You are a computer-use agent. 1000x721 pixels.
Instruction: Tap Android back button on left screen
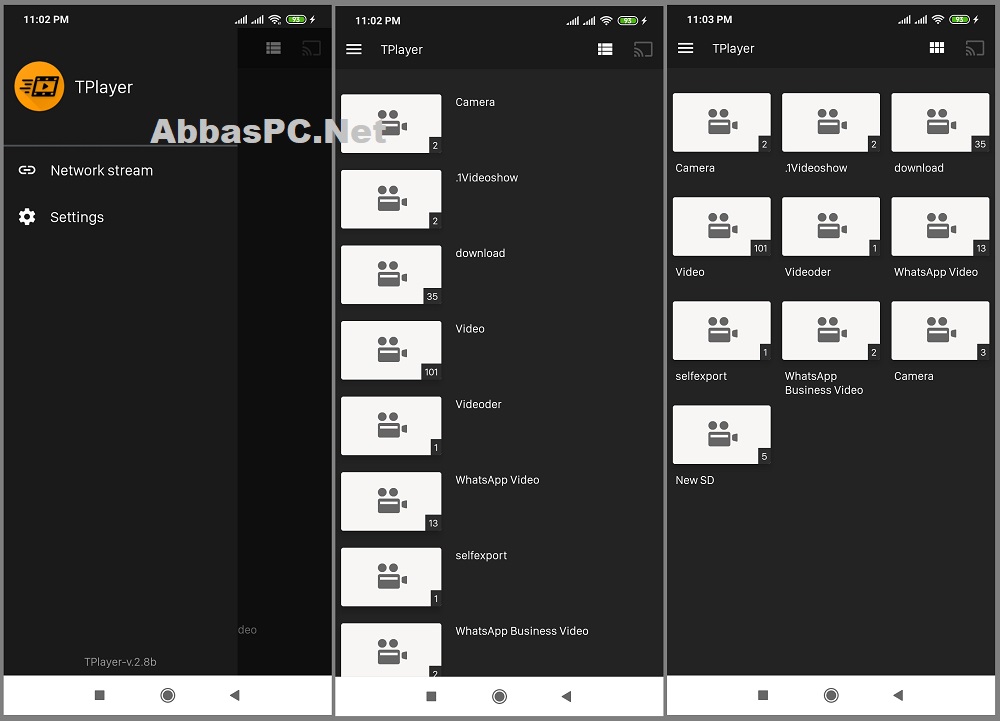[x=235, y=695]
